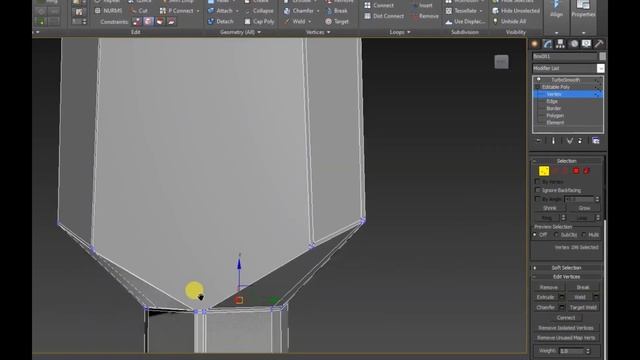Click Target weld in Vertices ribbon
The height and width of the screenshot is (360, 640).
point(337,21)
